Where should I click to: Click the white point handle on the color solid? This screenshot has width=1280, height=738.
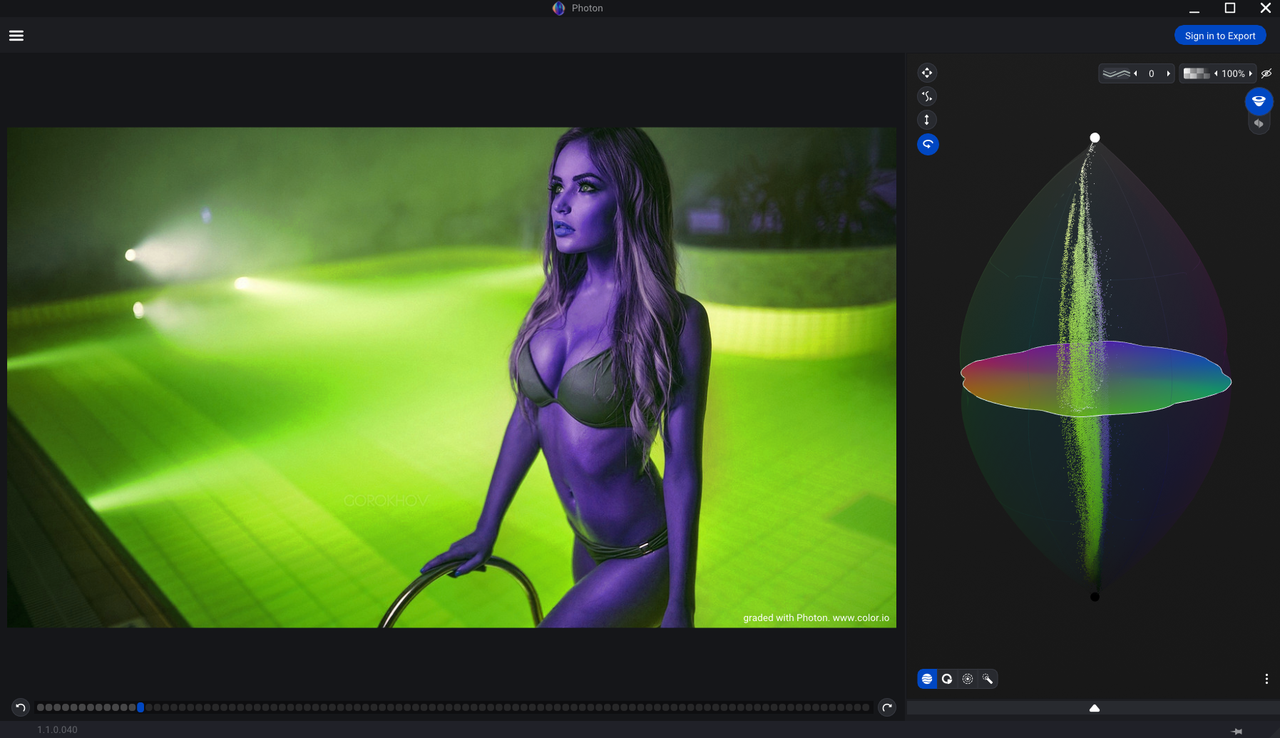tap(1095, 138)
